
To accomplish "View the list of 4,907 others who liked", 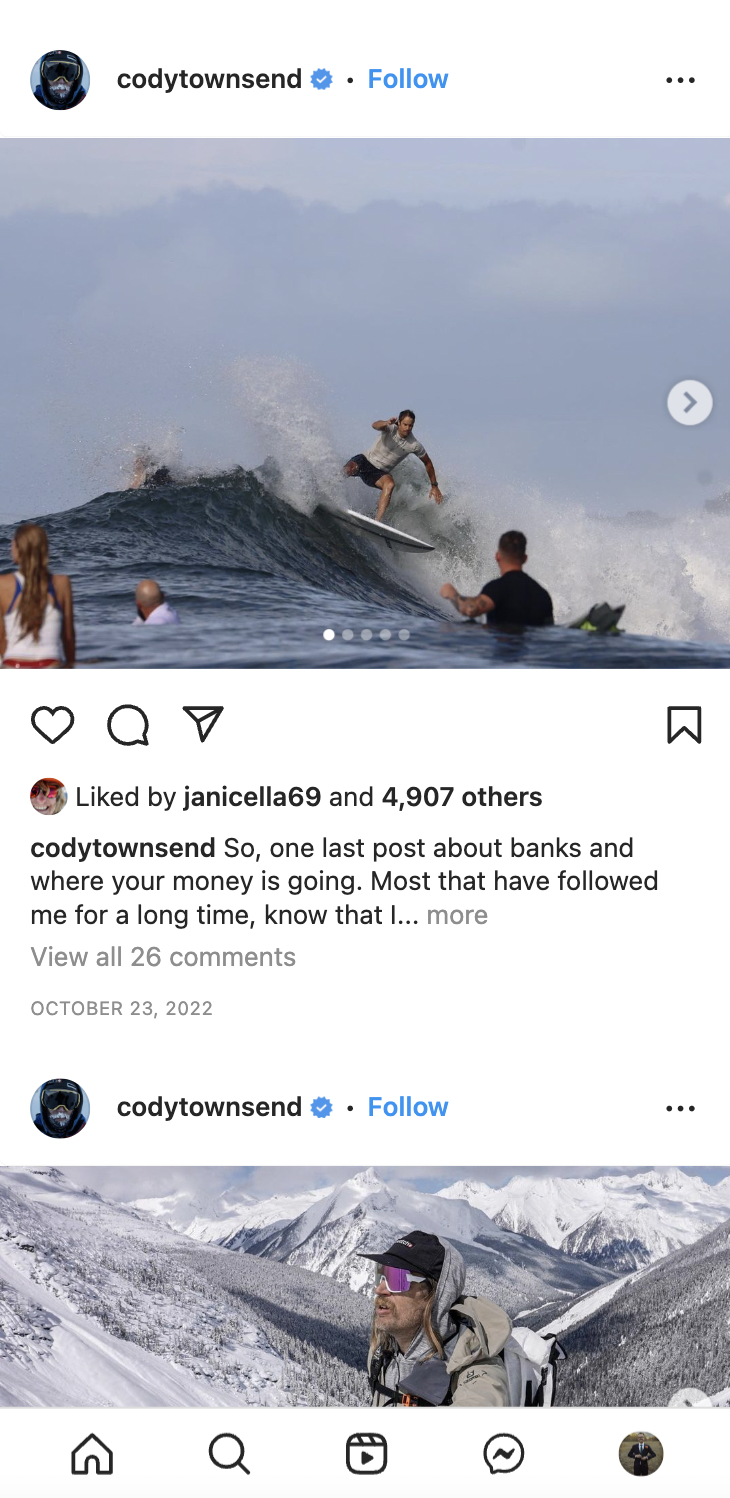I will 462,797.
